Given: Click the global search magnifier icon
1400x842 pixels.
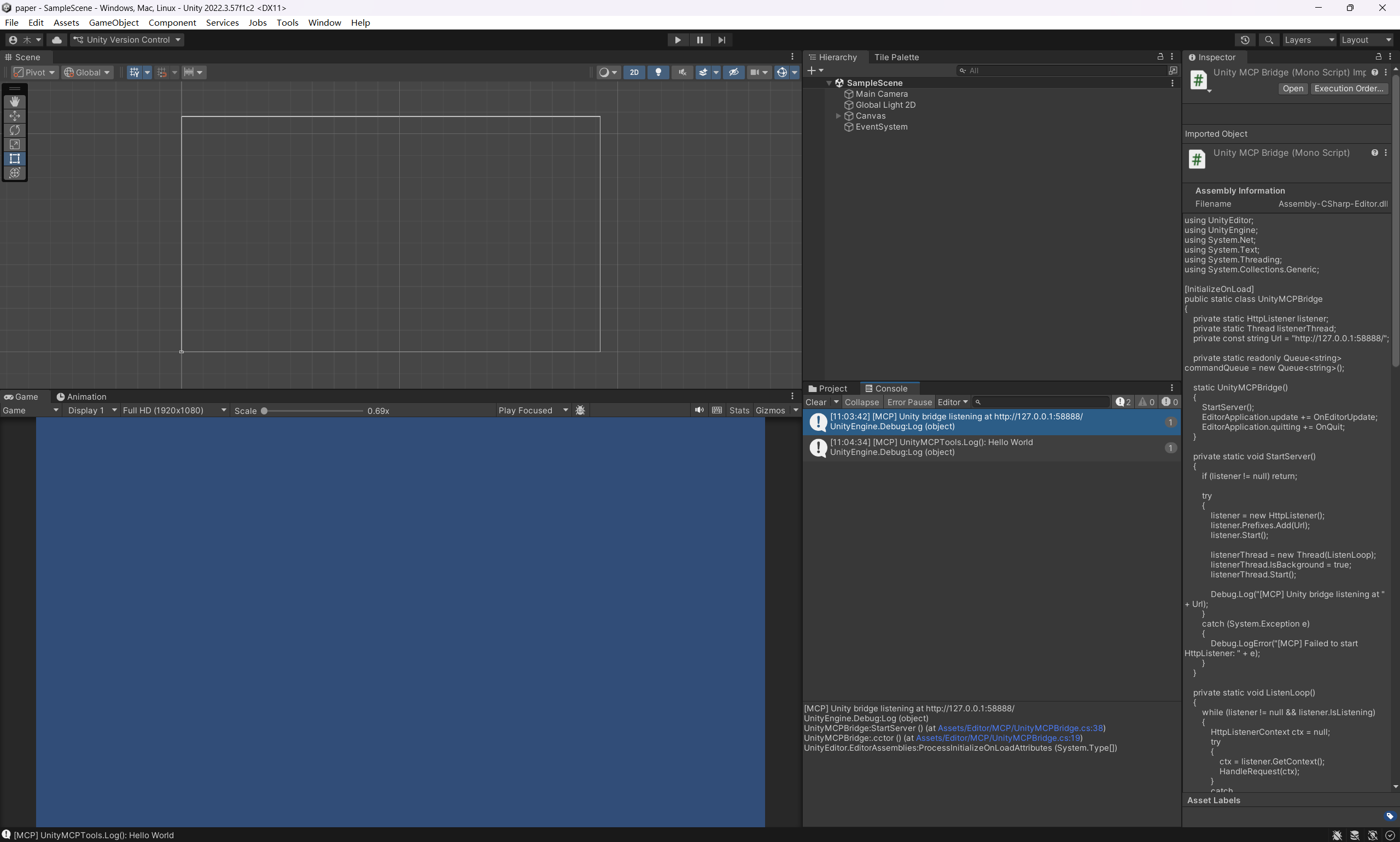Looking at the screenshot, I should pyautogui.click(x=1269, y=40).
